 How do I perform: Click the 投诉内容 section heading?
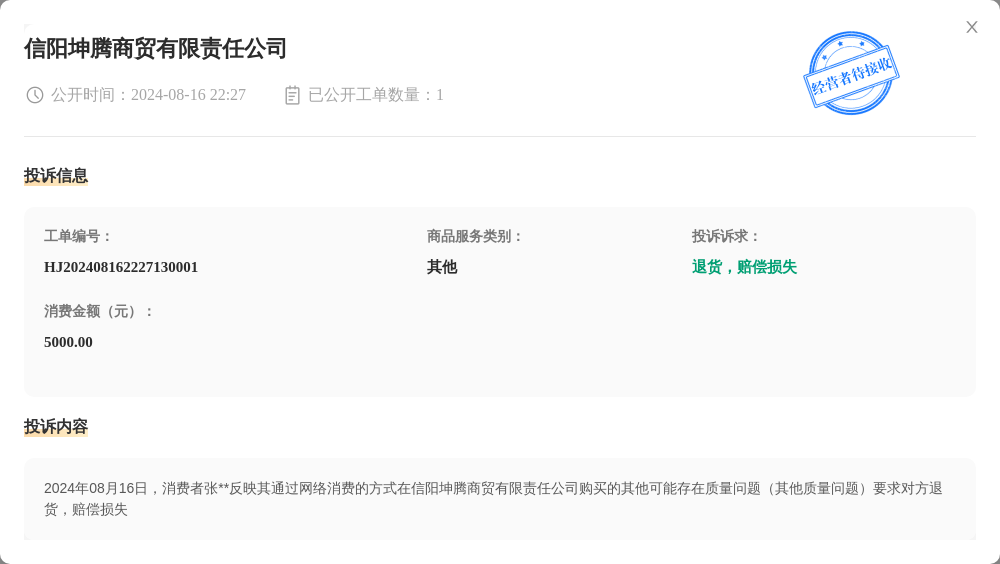tap(56, 426)
